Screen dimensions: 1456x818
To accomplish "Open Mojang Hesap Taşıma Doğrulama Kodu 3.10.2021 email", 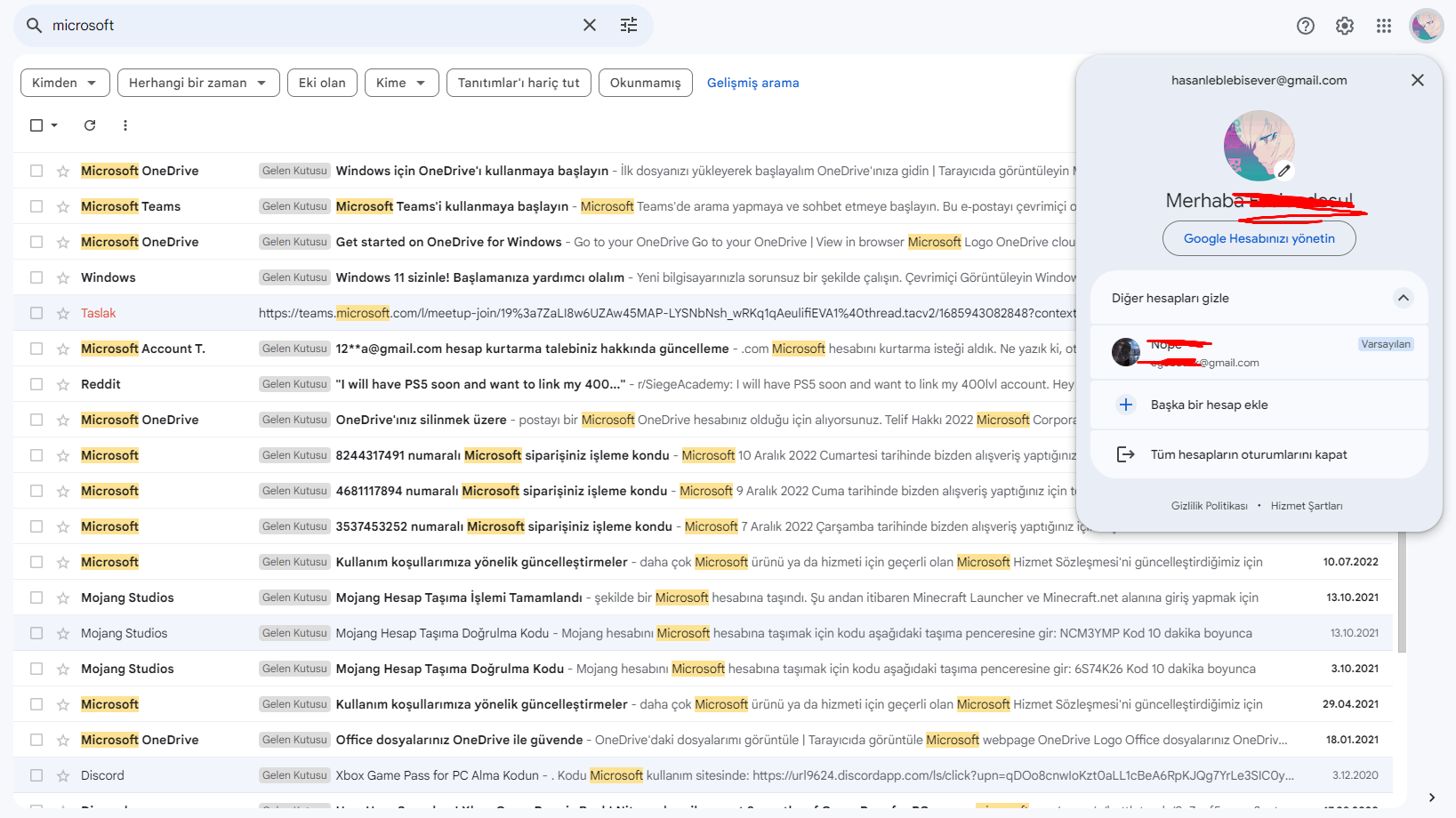I will [703, 669].
